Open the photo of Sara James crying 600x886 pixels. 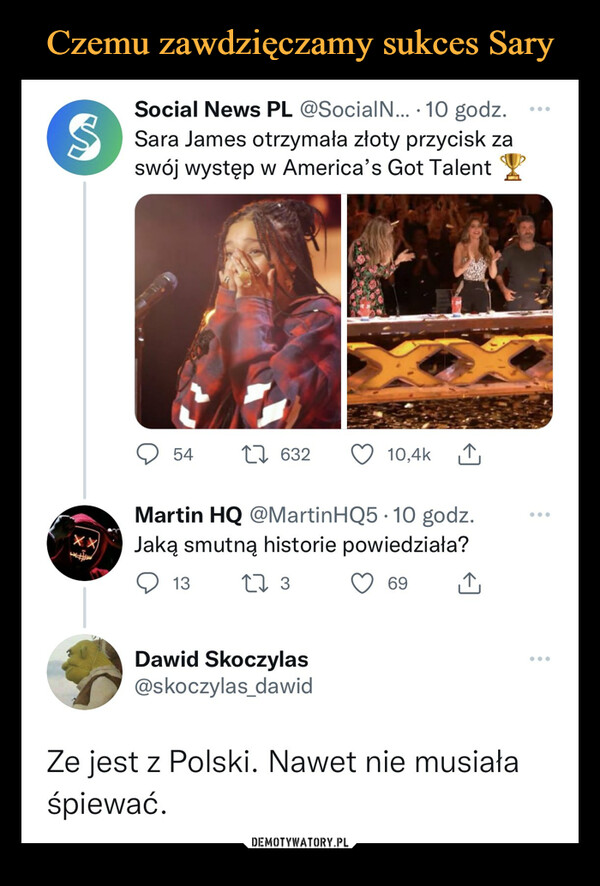pyautogui.click(x=238, y=311)
